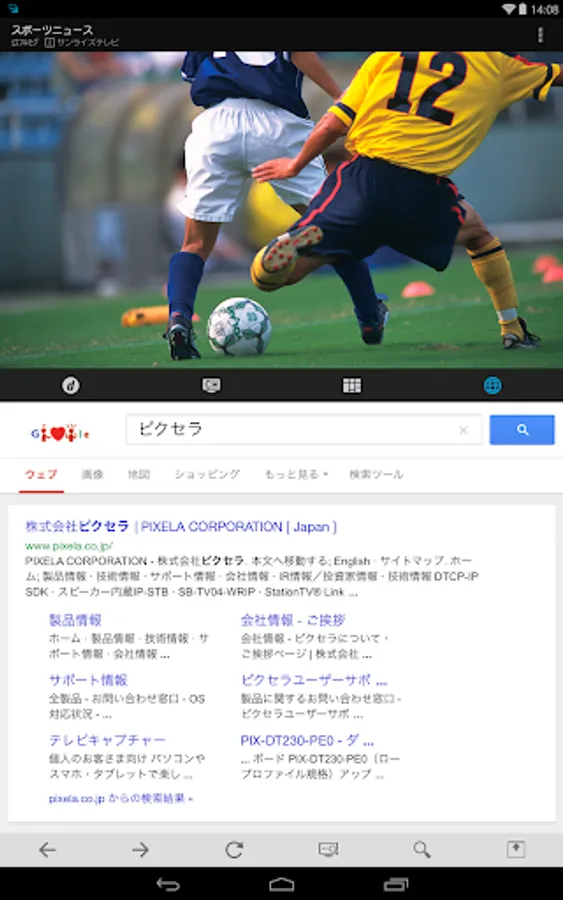Screen dimensions: 563x900
Task: Tap the upload/share icon in bottom toolbar
Action: pos(515,849)
